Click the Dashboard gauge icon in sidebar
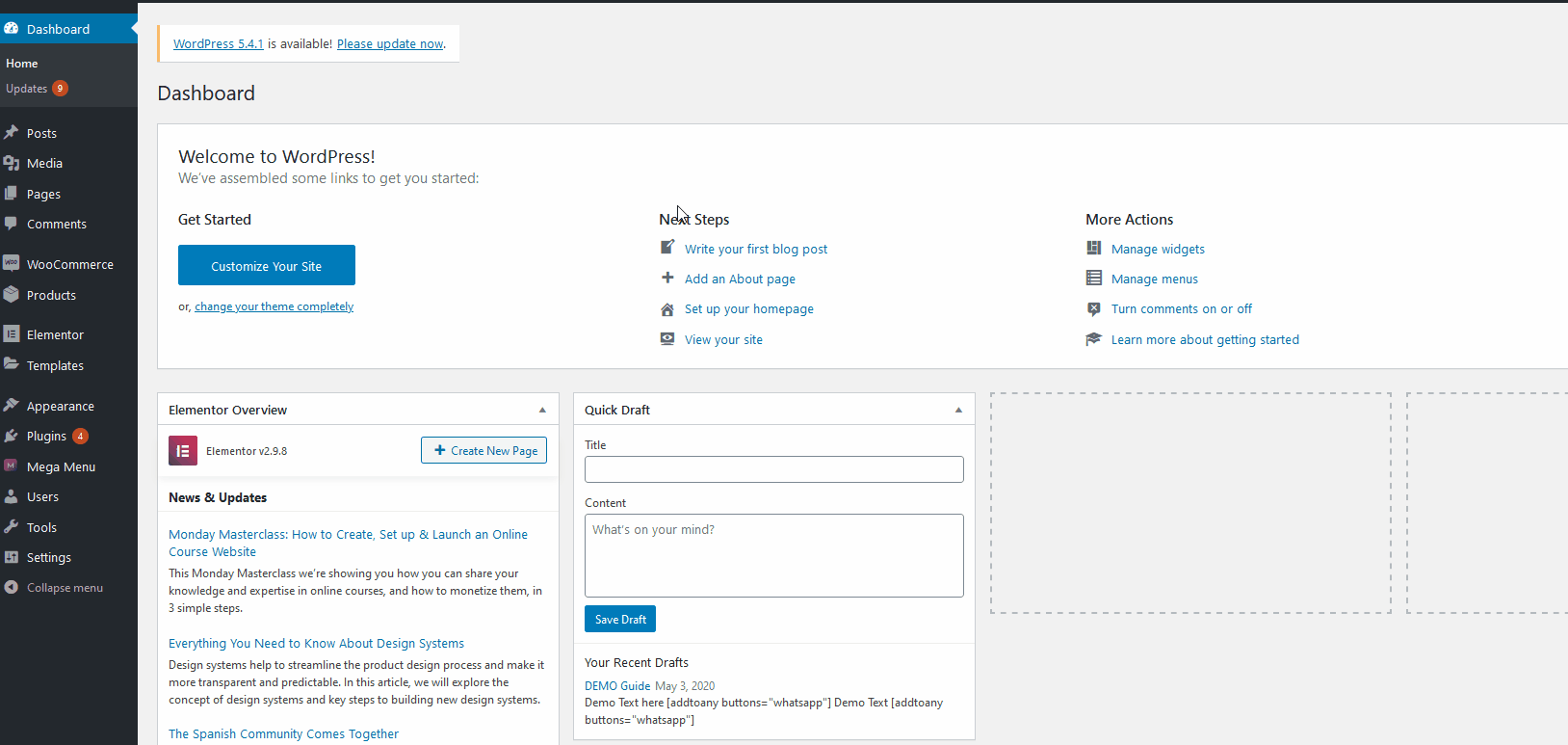 (12, 29)
